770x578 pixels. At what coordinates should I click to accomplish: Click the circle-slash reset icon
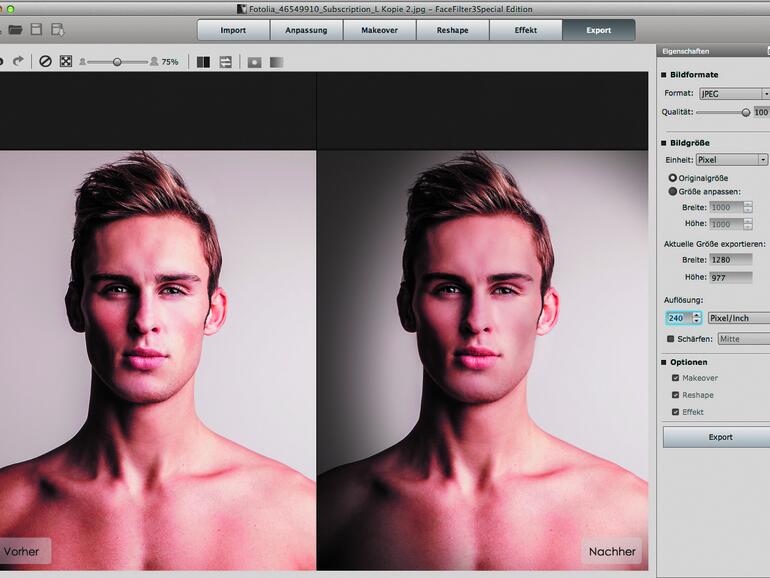tap(45, 61)
